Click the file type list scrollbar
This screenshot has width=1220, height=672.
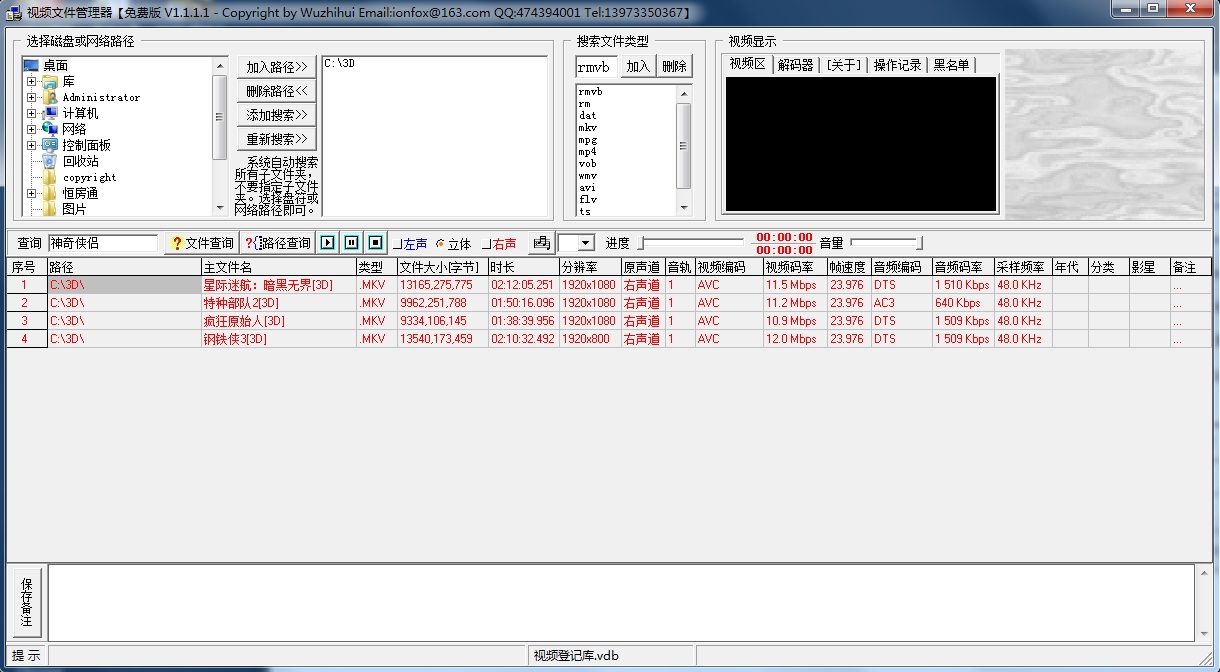click(684, 151)
